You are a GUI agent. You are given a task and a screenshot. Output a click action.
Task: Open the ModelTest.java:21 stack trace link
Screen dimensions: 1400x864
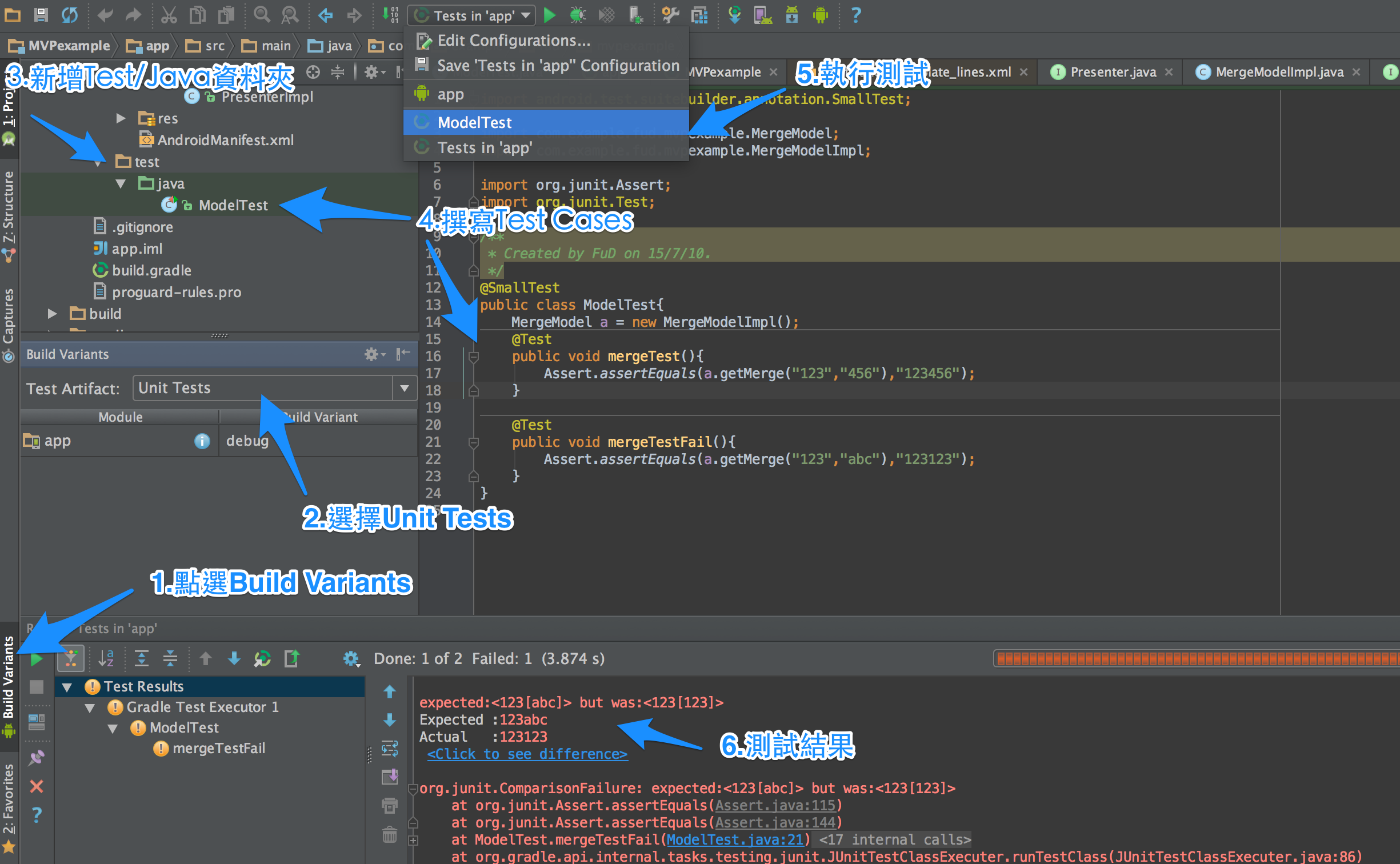coord(735,839)
